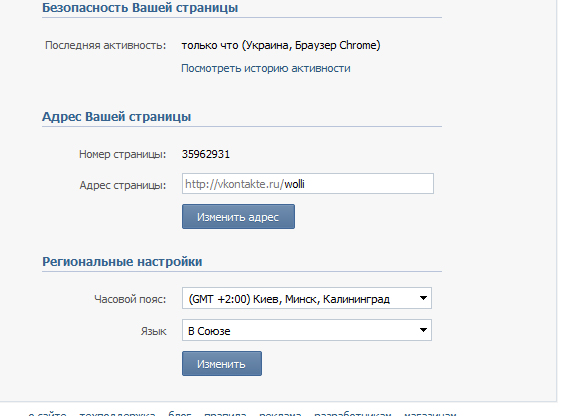Open the 'о сайте' footer link
The height and width of the screenshot is (416, 567).
click(x=47, y=413)
